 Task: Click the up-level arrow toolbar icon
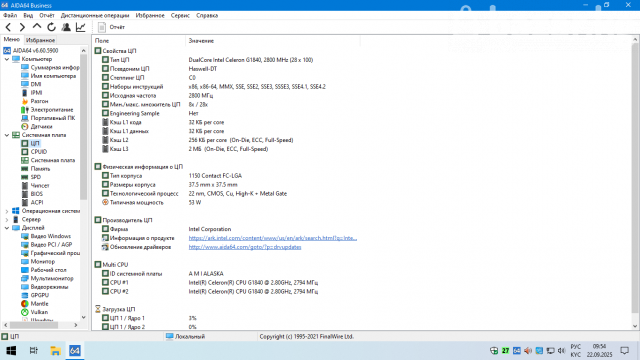pos(37,27)
